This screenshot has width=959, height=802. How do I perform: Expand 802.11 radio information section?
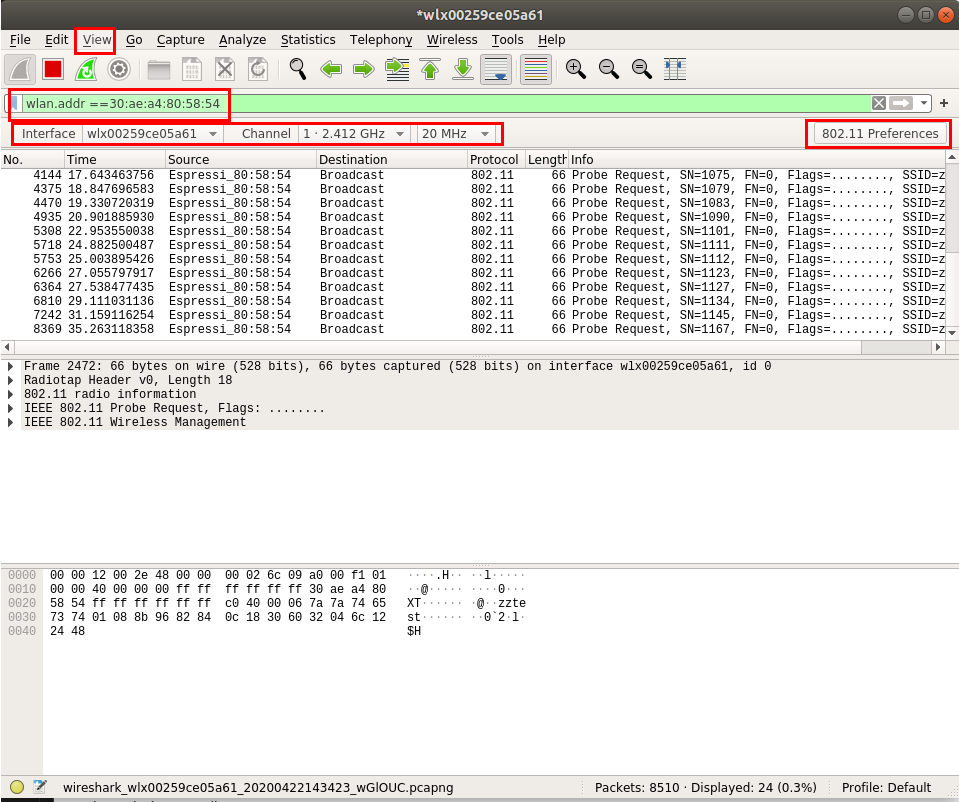(x=10, y=395)
